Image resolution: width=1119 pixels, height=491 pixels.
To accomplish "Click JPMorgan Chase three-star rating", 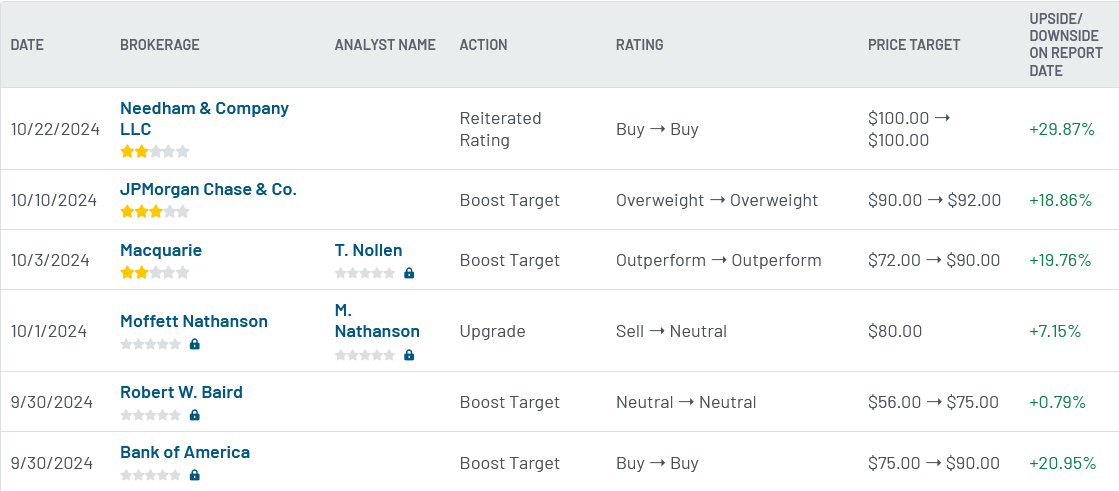I will point(155,211).
